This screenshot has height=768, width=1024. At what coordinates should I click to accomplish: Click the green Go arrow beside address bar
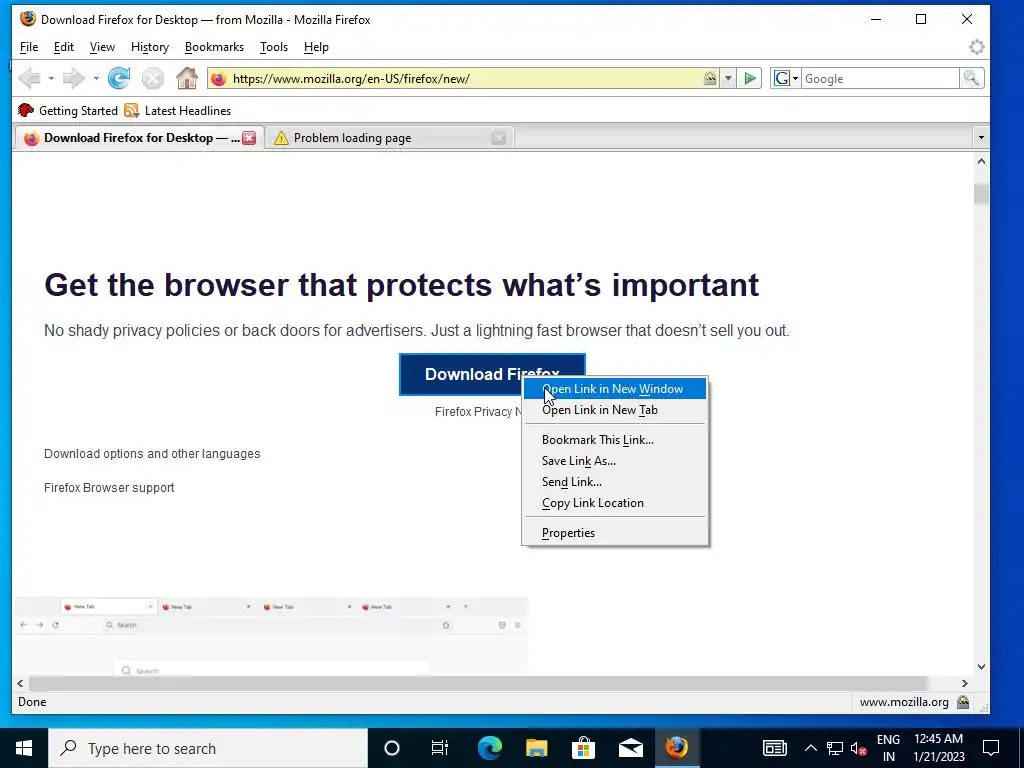(750, 78)
